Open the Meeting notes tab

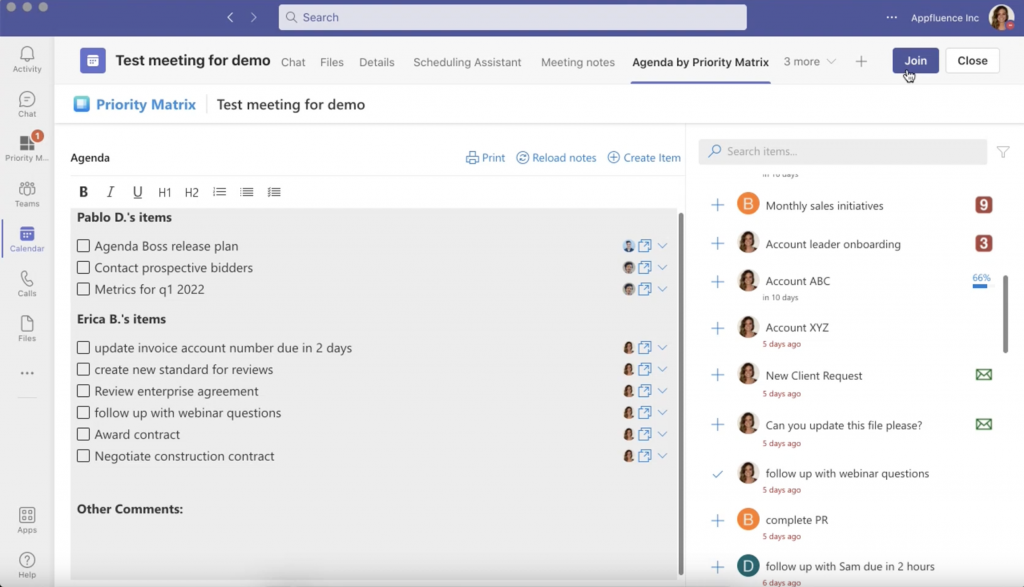pos(577,61)
